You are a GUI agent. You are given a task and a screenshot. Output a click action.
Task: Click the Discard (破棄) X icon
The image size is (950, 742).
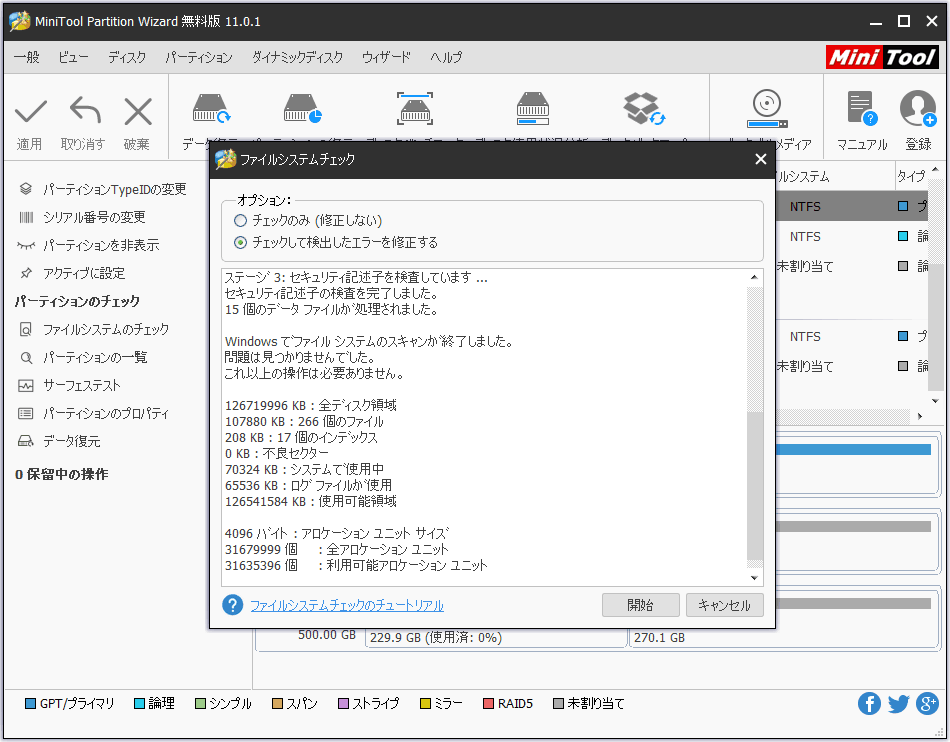coord(138,111)
